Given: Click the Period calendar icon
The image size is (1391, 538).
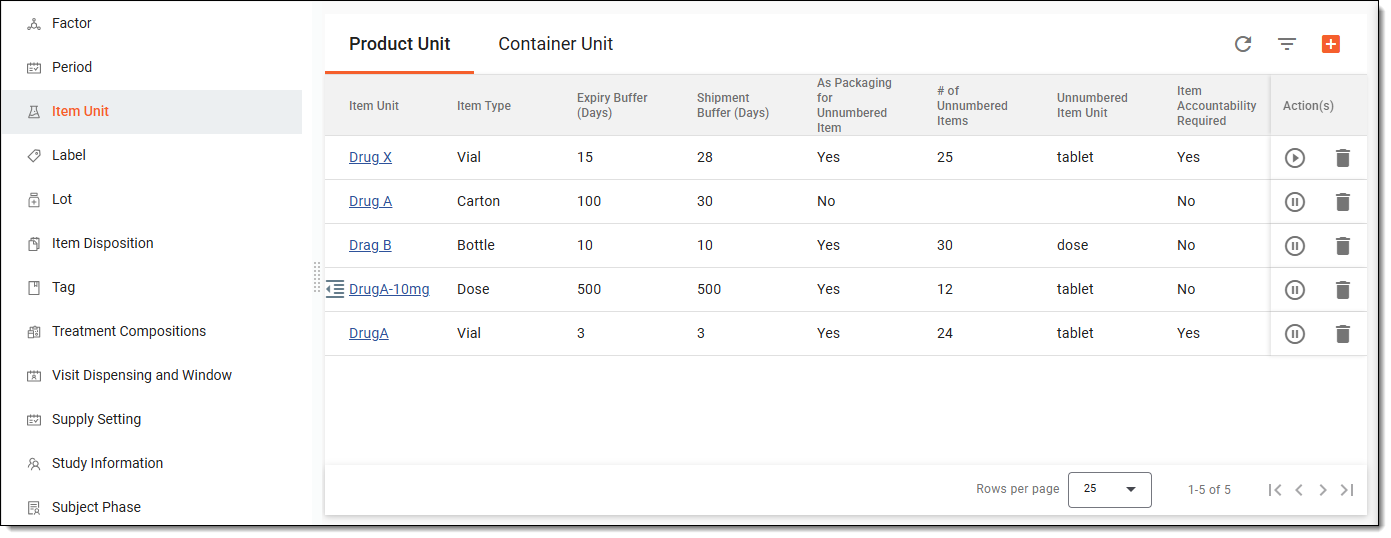Looking at the screenshot, I should [x=34, y=67].
